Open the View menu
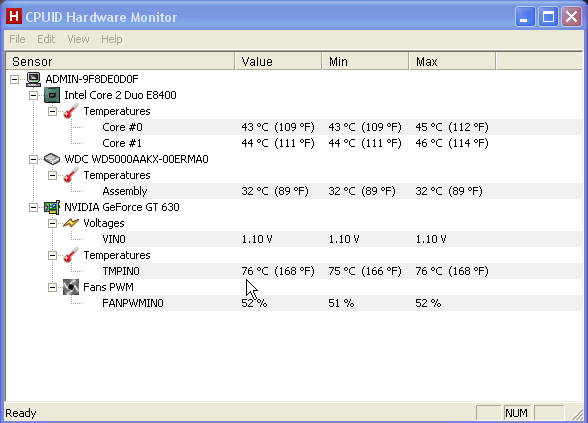This screenshot has height=423, width=588. 78,39
